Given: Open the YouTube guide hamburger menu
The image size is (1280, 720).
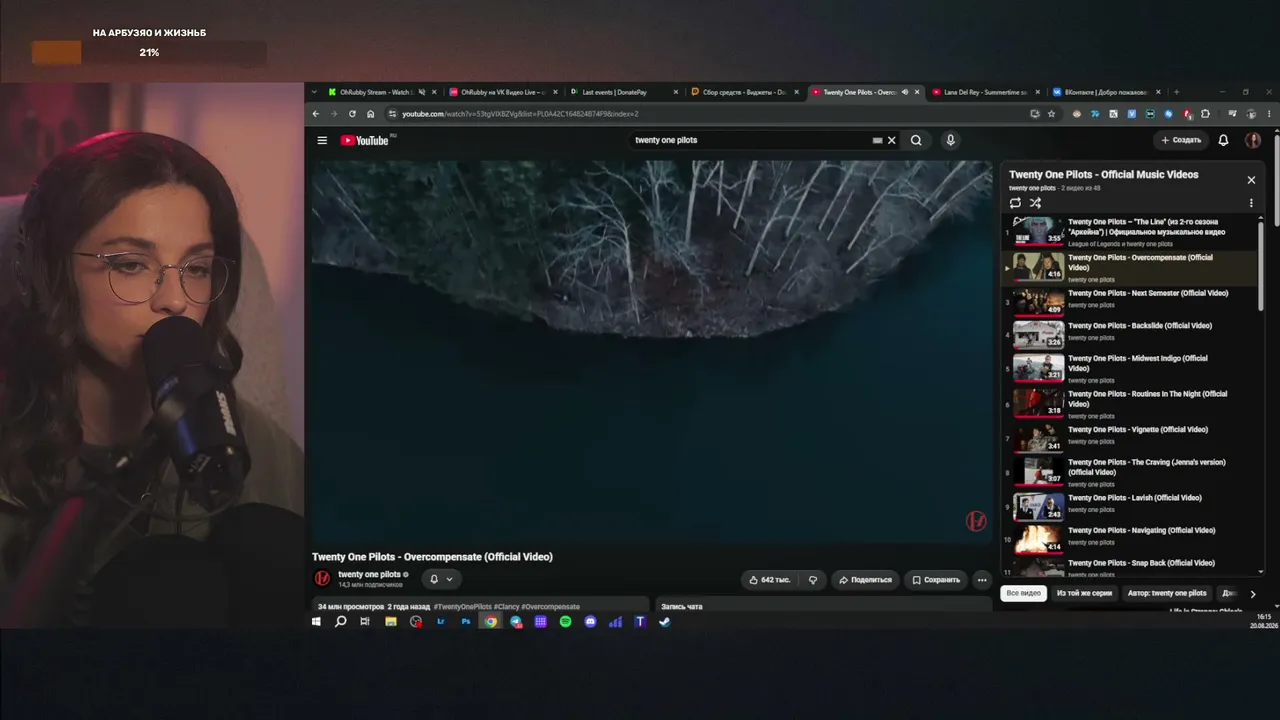Looking at the screenshot, I should click(x=322, y=140).
